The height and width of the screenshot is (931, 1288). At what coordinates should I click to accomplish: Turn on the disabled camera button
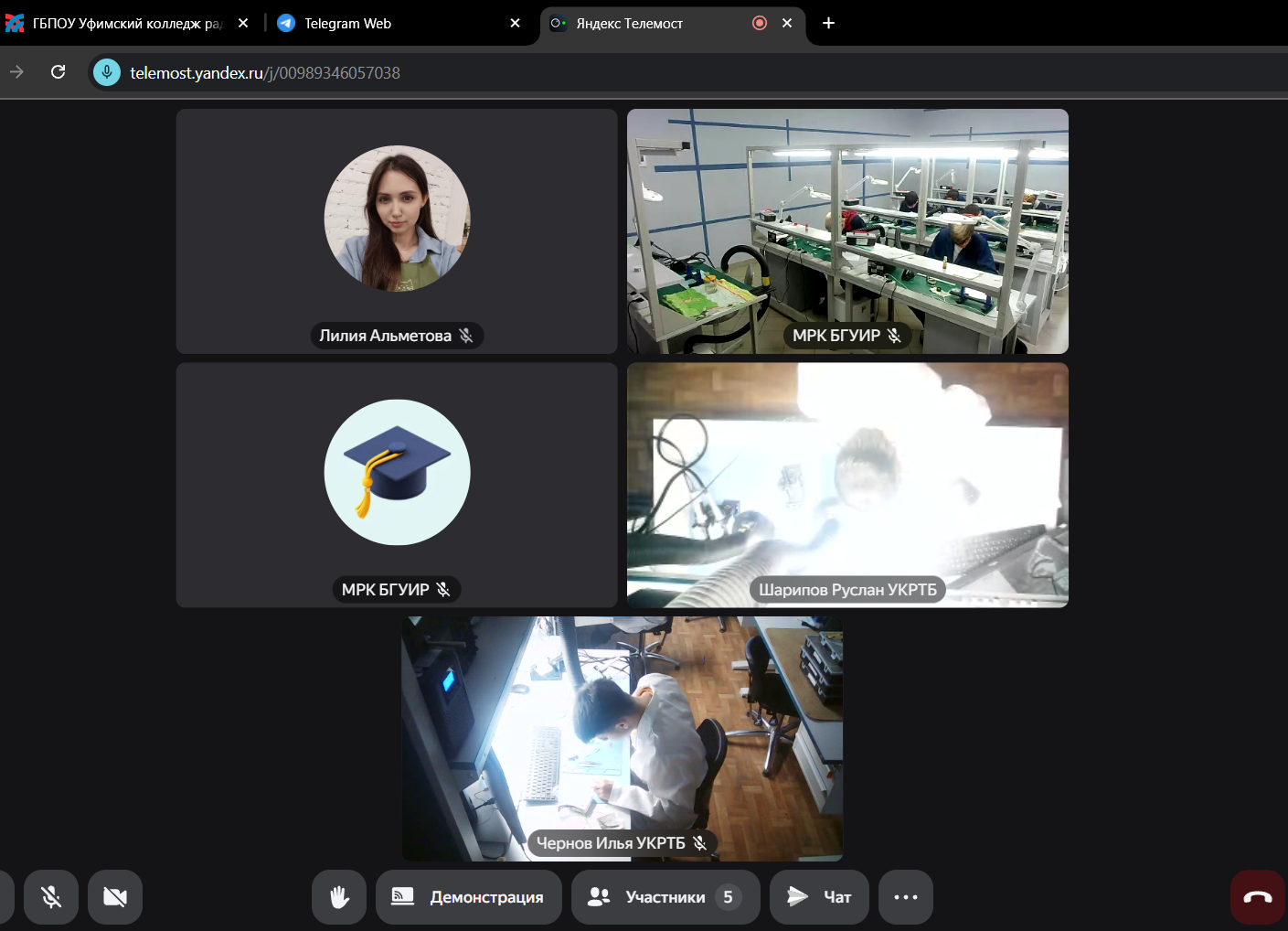tap(115, 897)
